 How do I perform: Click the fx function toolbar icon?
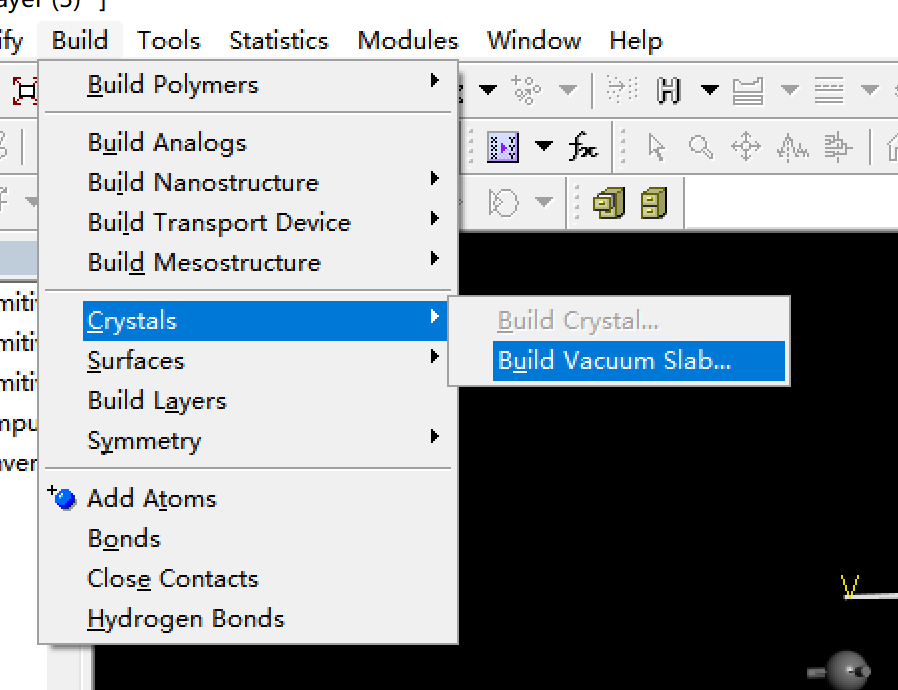tap(583, 147)
